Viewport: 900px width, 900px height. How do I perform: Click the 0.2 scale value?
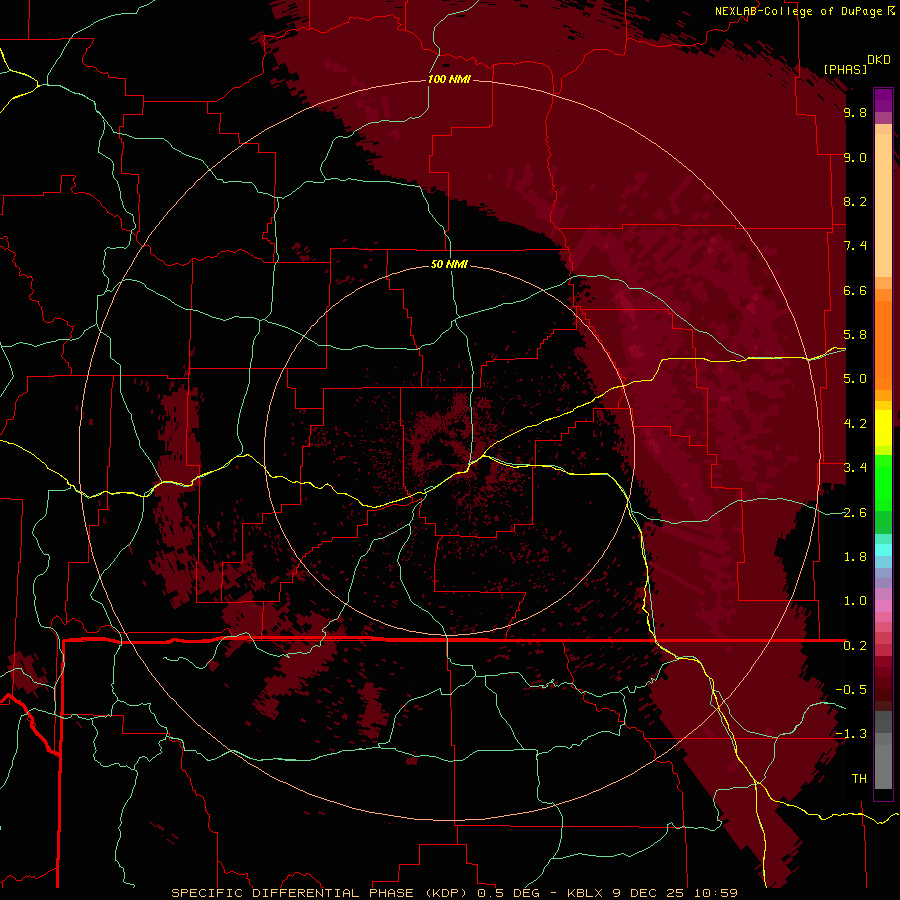855,646
